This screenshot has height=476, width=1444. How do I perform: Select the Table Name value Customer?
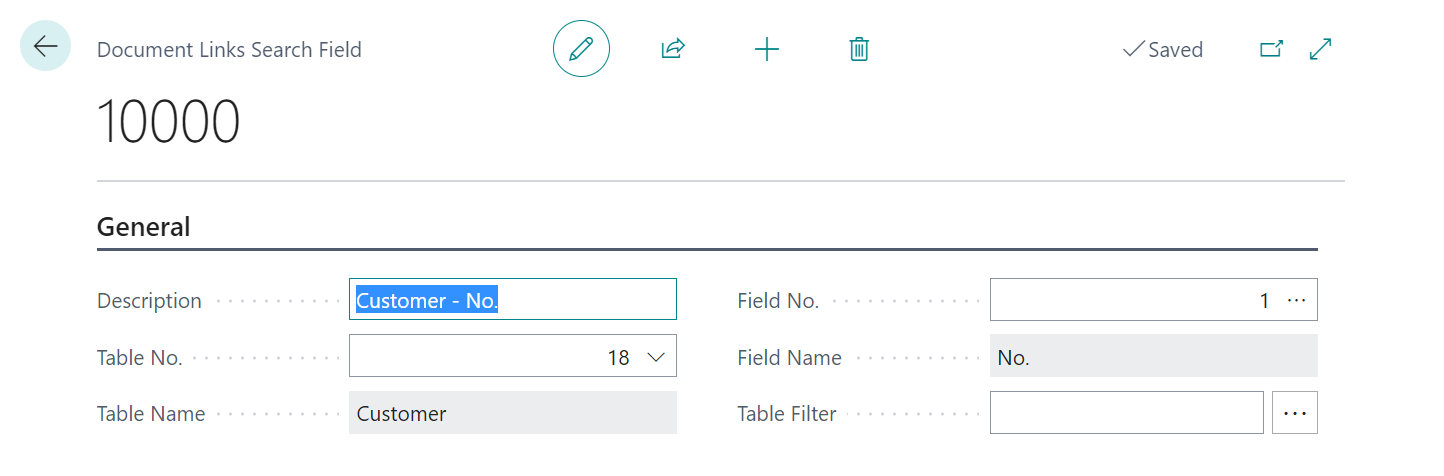click(513, 413)
